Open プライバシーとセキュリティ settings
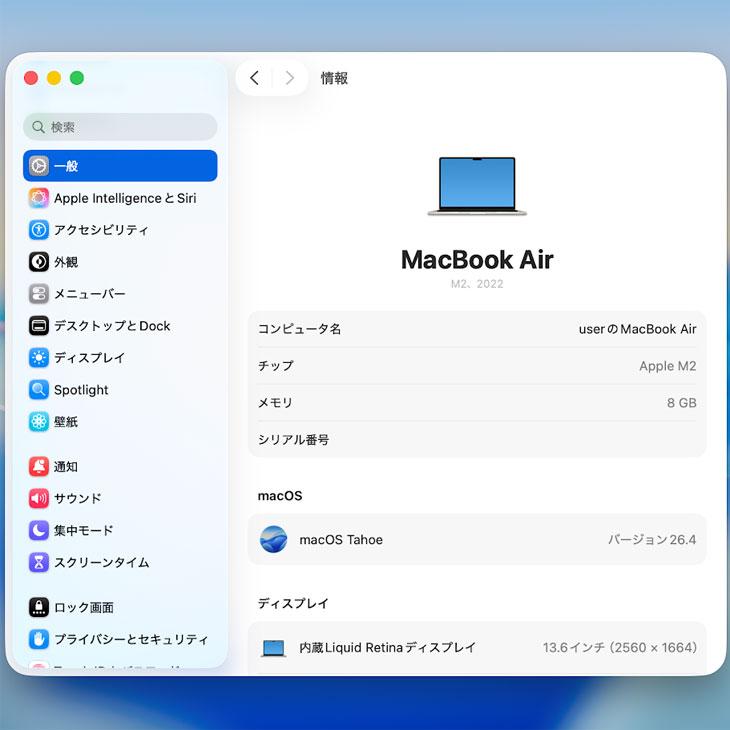Image resolution: width=730 pixels, height=730 pixels. click(x=120, y=639)
